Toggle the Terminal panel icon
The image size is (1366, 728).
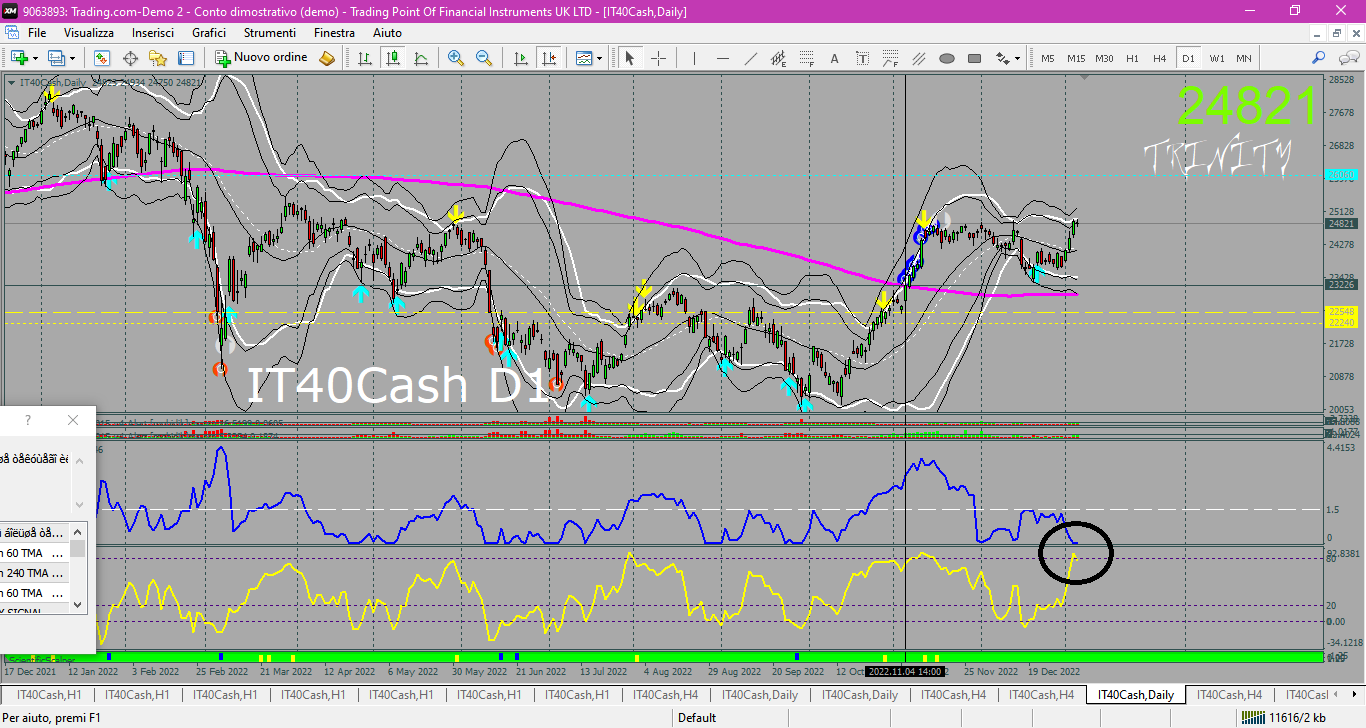coord(186,58)
